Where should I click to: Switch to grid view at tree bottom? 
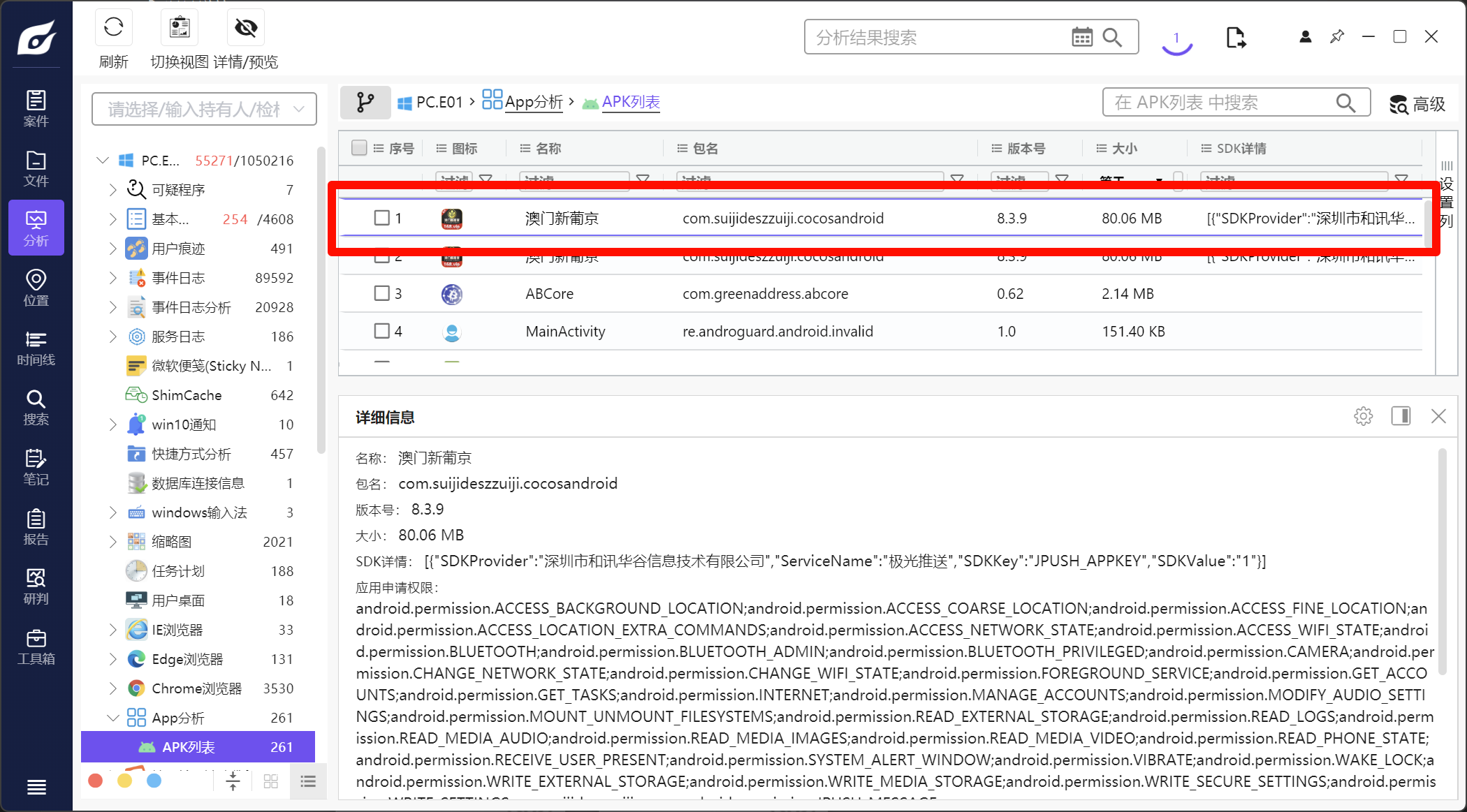[x=271, y=781]
